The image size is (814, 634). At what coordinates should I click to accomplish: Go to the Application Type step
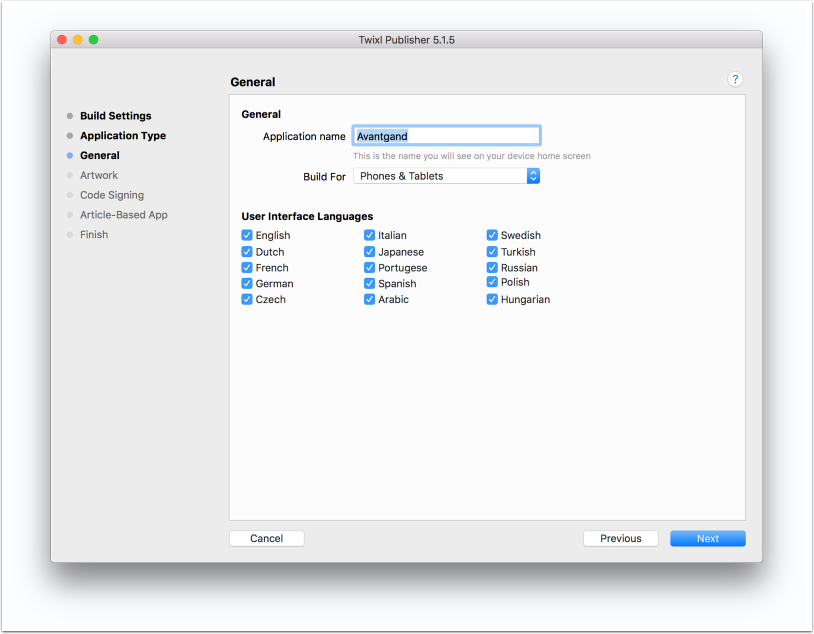(123, 136)
